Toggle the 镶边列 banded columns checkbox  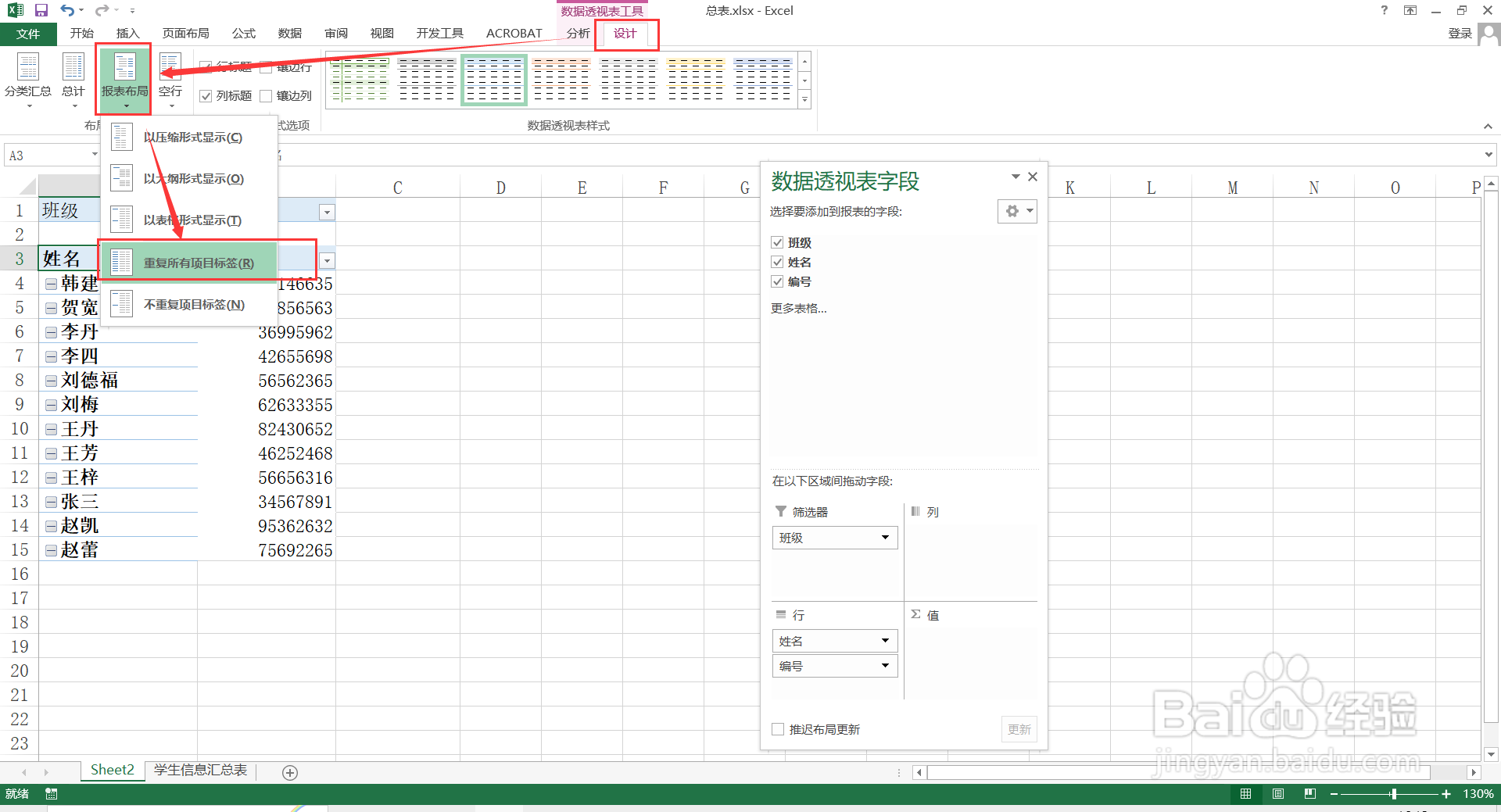(266, 96)
